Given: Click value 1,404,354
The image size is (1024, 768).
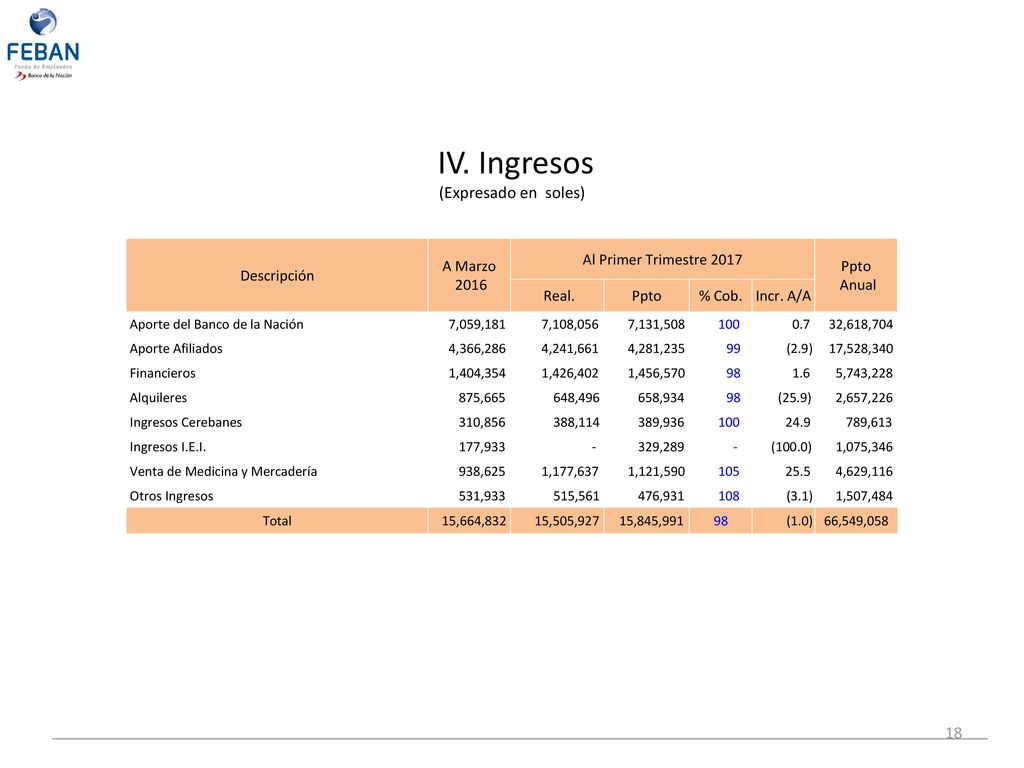Looking at the screenshot, I should pyautogui.click(x=477, y=374).
